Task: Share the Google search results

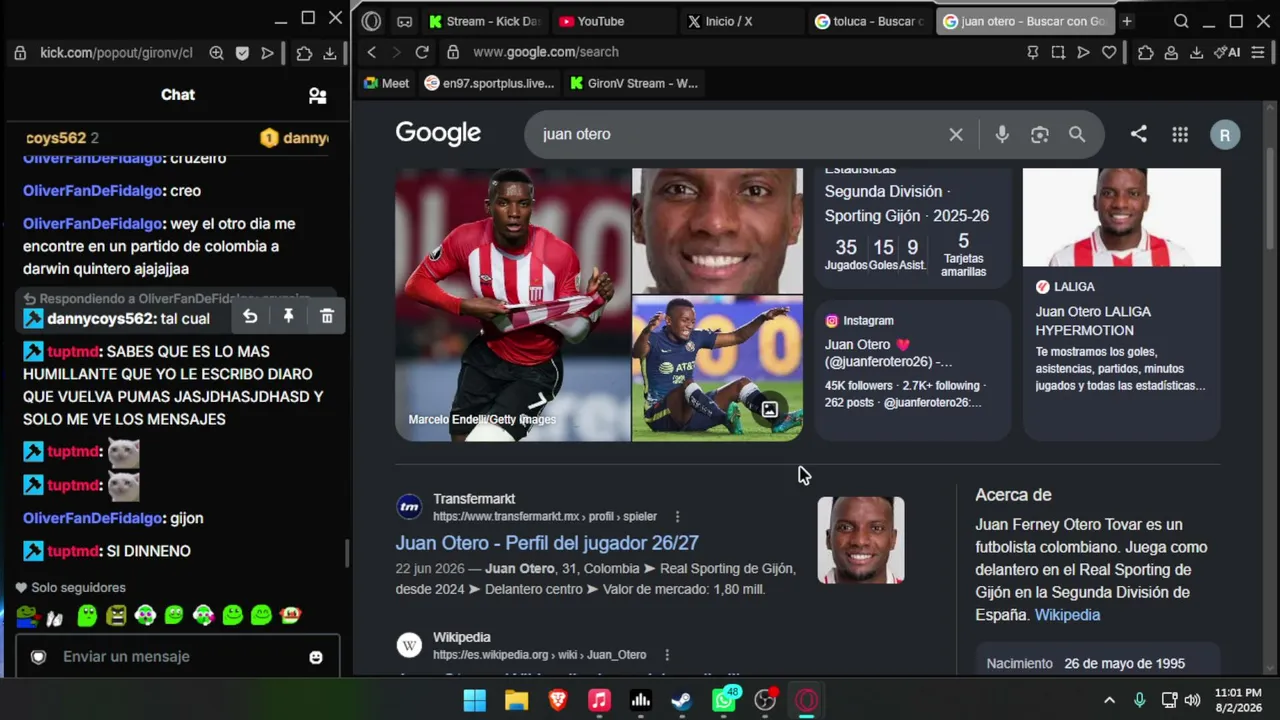Action: pos(1139,134)
